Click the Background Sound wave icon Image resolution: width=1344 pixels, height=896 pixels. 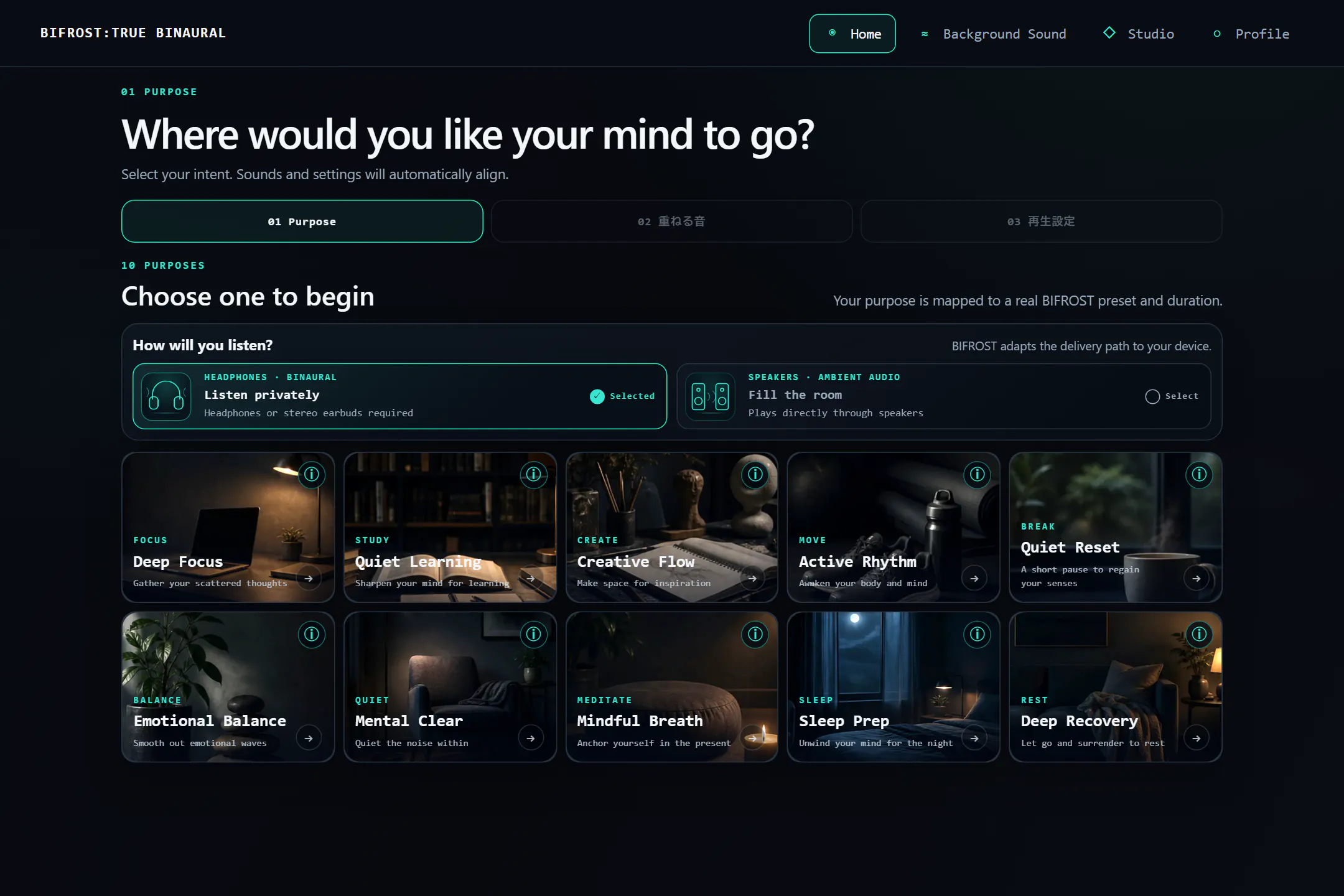pos(925,34)
